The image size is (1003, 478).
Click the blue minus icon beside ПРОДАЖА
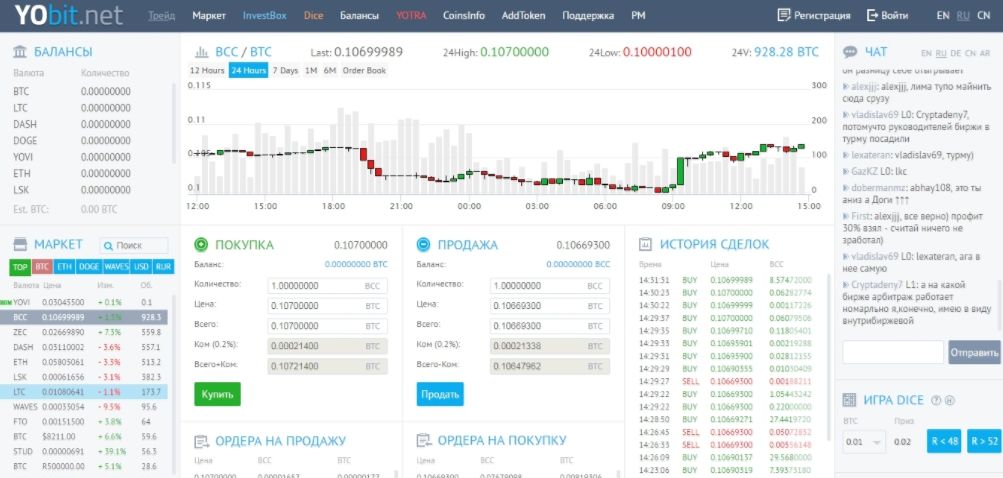point(423,244)
